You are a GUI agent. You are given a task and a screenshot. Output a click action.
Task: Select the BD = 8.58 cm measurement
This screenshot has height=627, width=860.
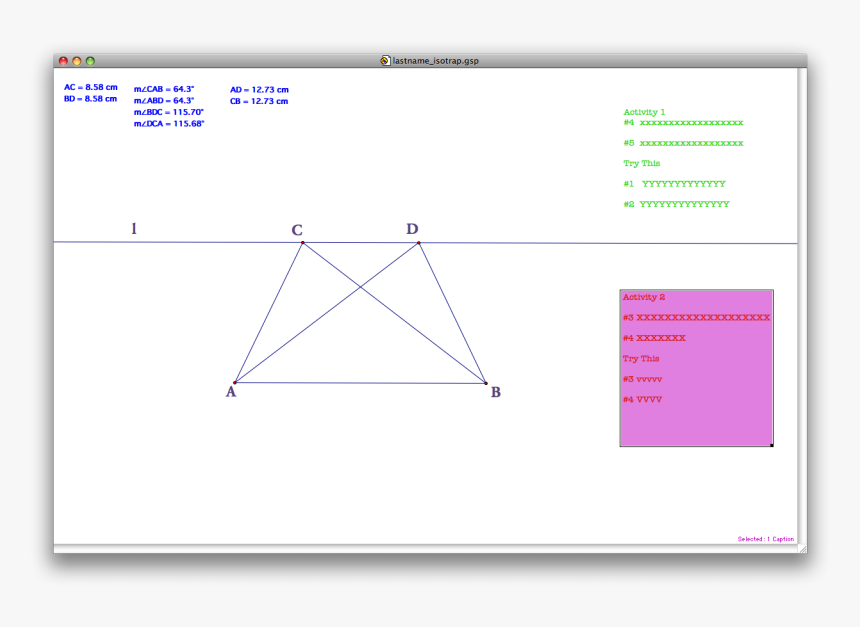(92, 99)
